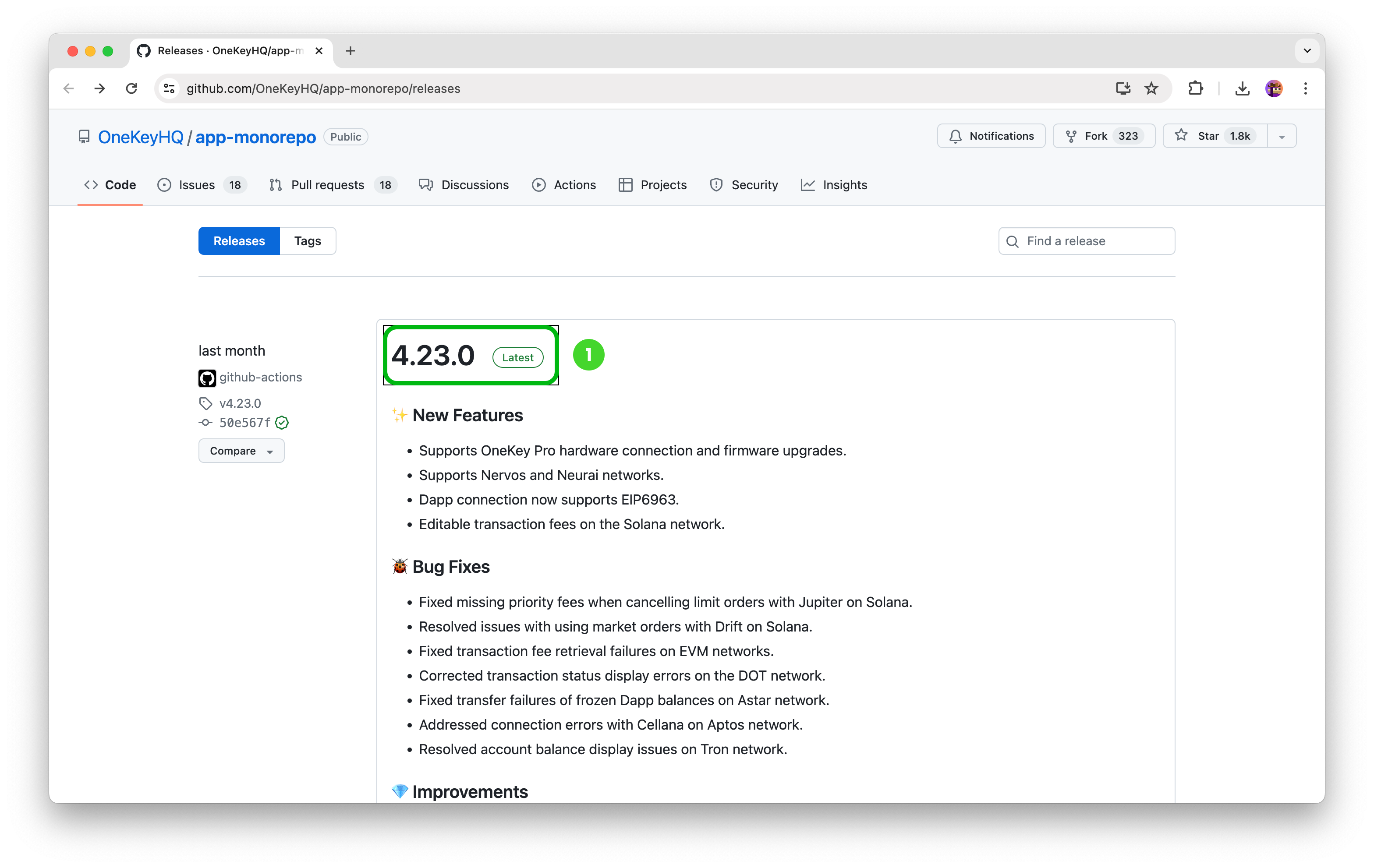This screenshot has height=868, width=1374.
Task: Open the Discussions tab
Action: click(464, 185)
